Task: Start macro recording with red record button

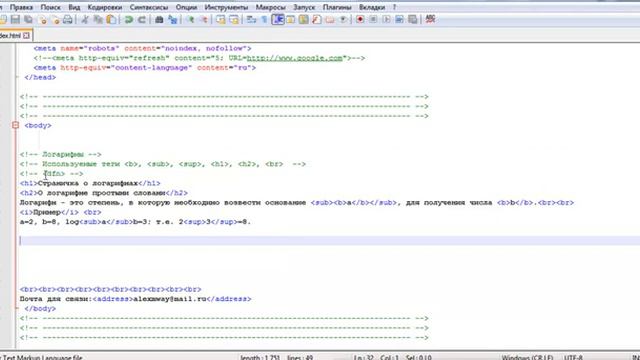Action: (360, 19)
